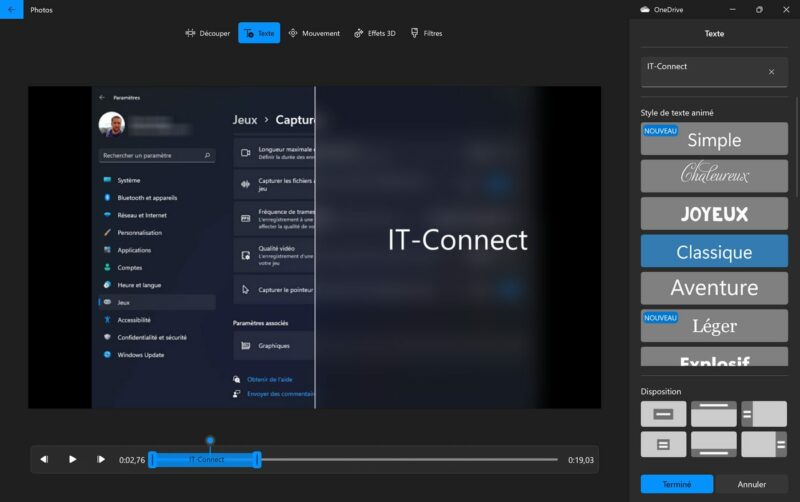Image resolution: width=800 pixels, height=502 pixels.
Task: Pick the centered paragraph layout
Action: (663, 444)
